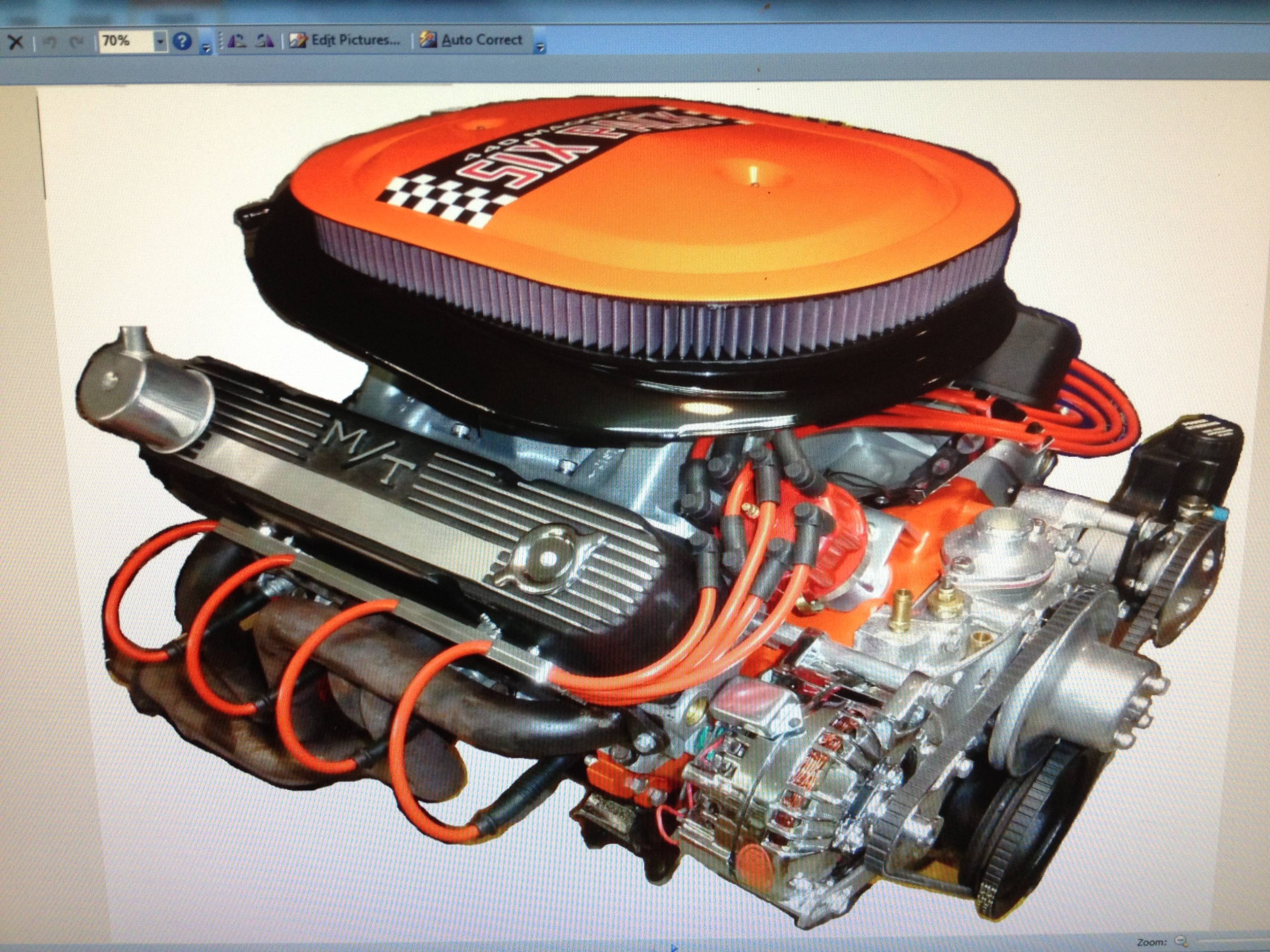
Task: Open the 70% zoom dropdown arrow
Action: tap(160, 42)
